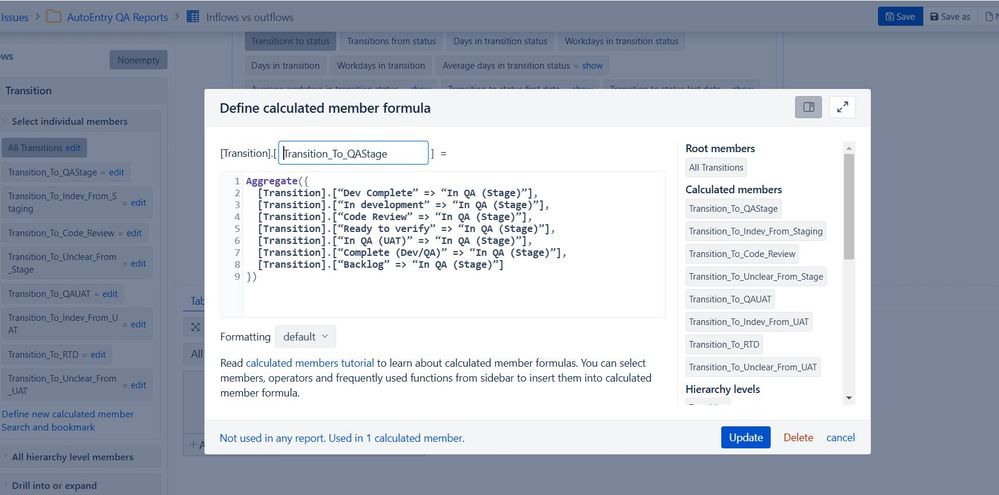Click the sidebar scrollbar up arrow
This screenshot has width=999, height=495.
(x=849, y=148)
